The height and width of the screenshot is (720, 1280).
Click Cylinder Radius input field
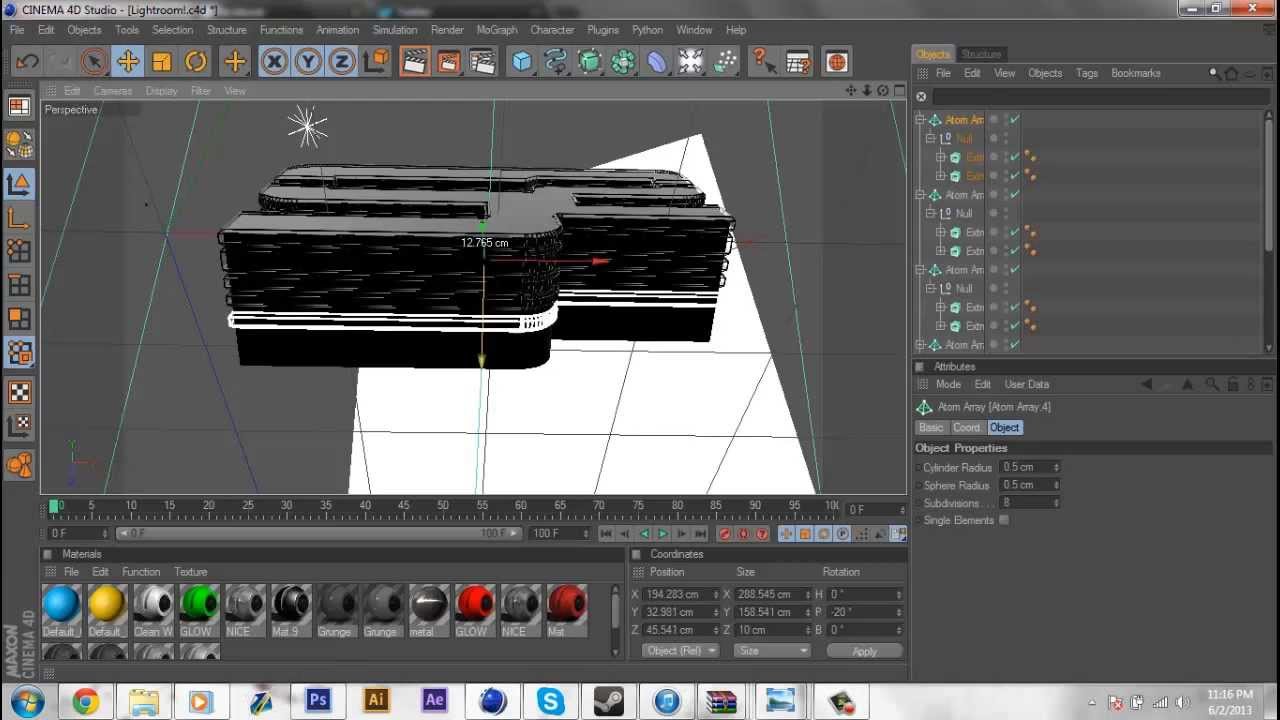[1029, 467]
